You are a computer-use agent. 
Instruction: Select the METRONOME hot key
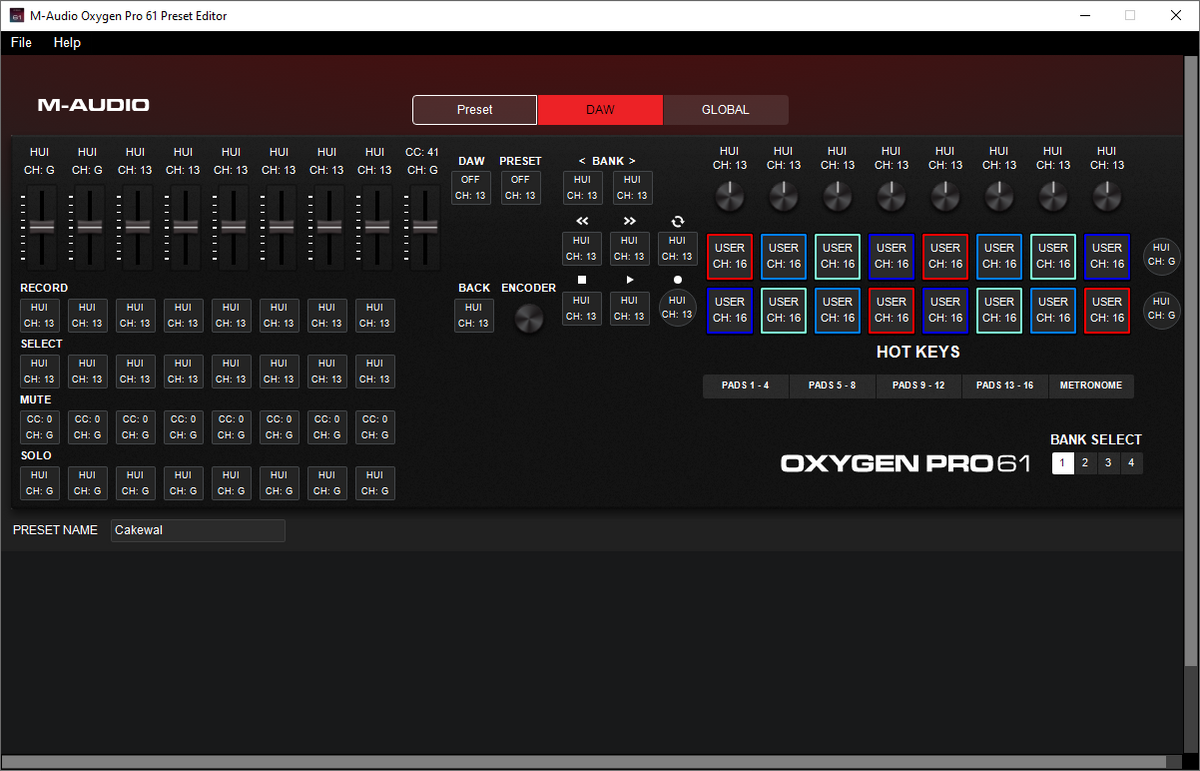[1091, 386]
